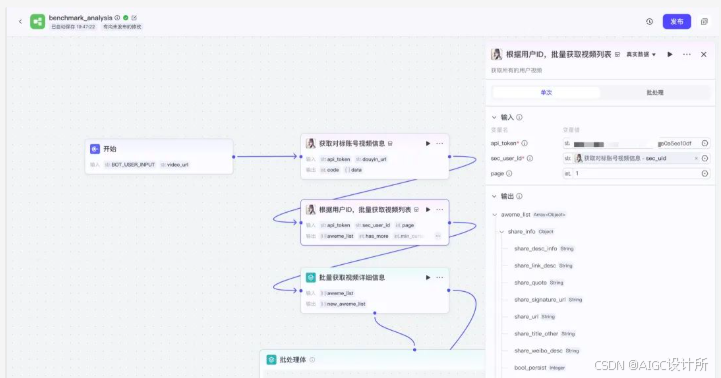Click the 开始 node output port
Viewport: 721px width, 378px height.
234,157
